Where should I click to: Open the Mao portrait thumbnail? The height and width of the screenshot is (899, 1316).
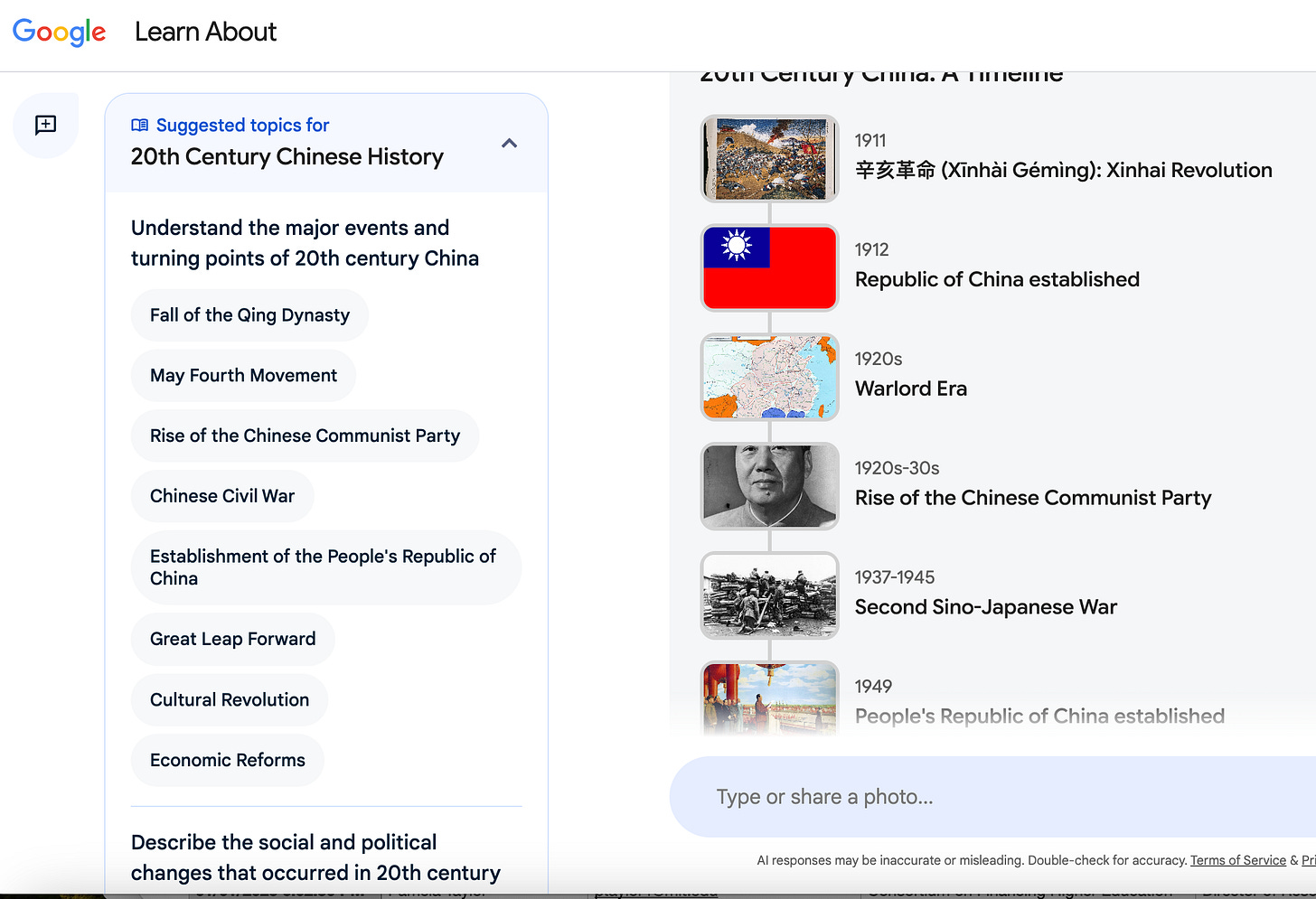[x=770, y=486]
